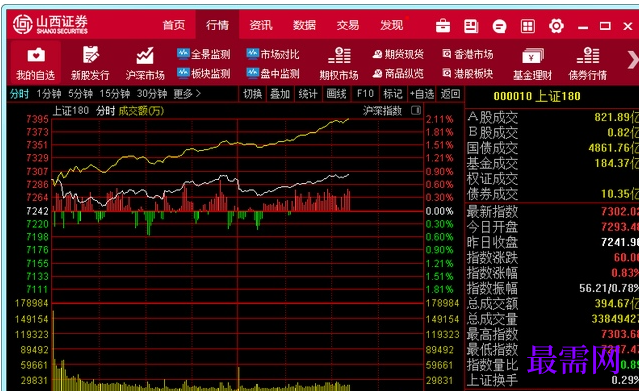Switch to 5分钟 chart period
This screenshot has width=639, height=391.
click(x=80, y=94)
